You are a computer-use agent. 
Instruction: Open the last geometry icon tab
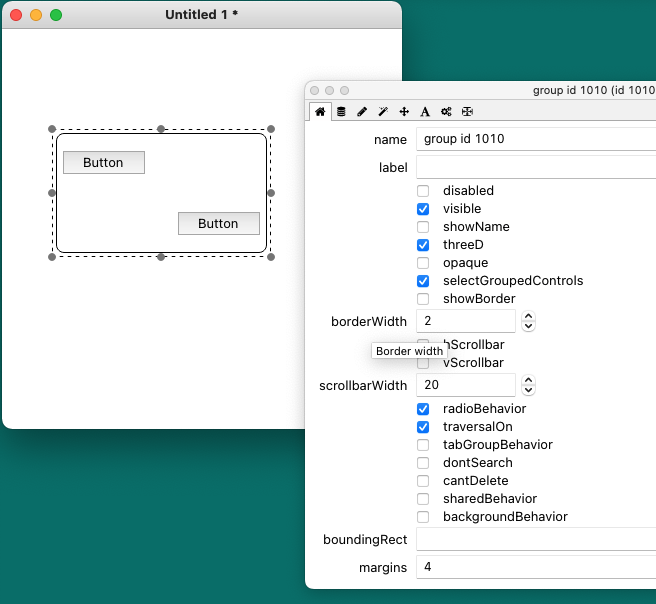coord(467,112)
